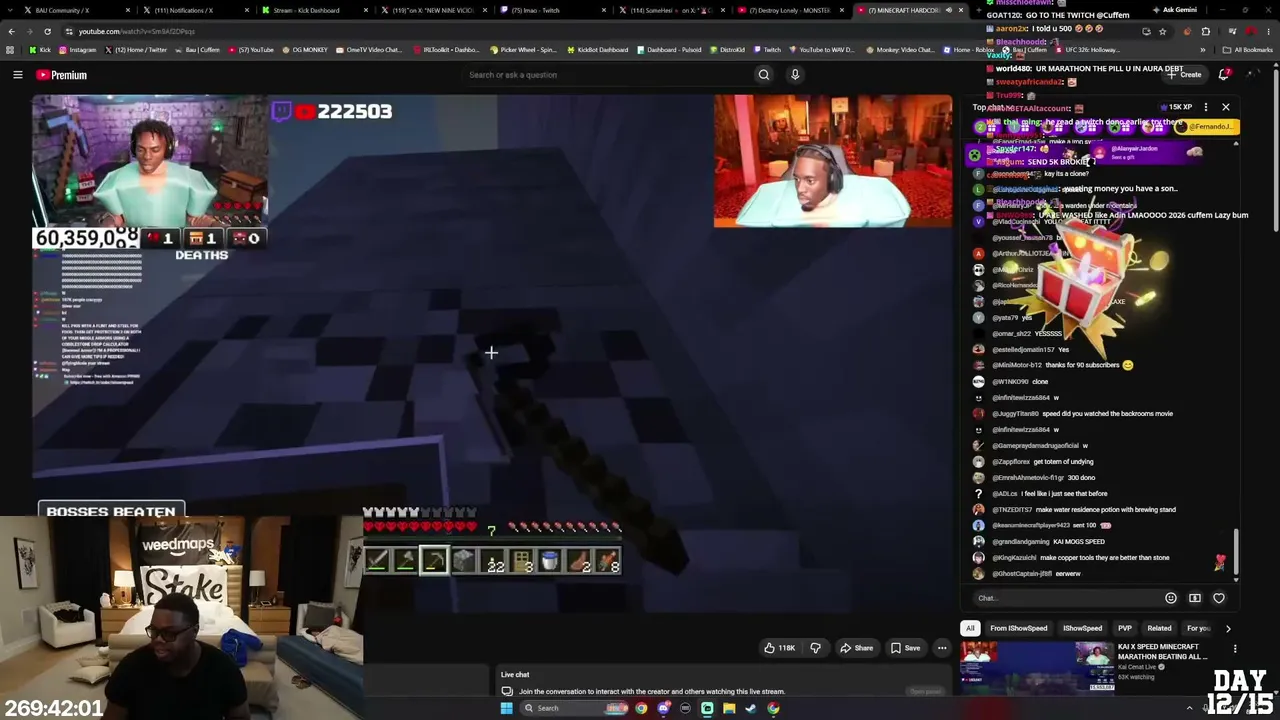Image resolution: width=1280 pixels, height=720 pixels.
Task: Open the Create menu on YouTube
Action: (1186, 74)
